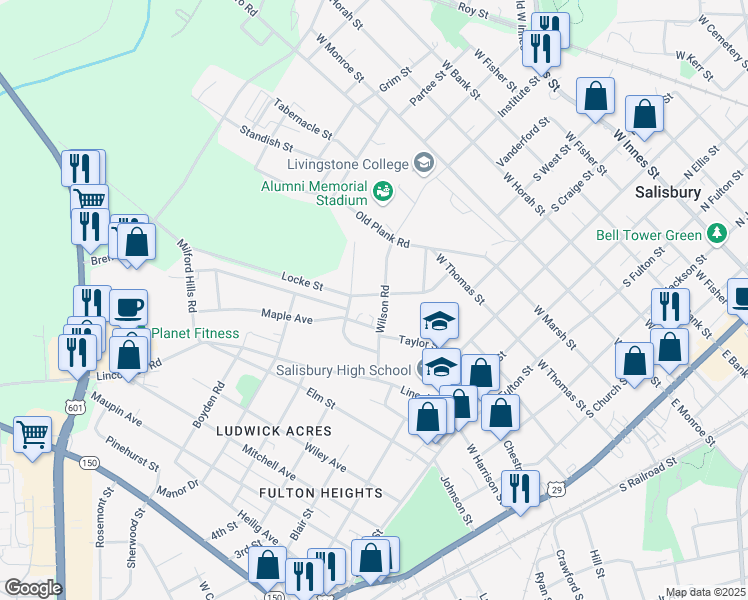Select the shopping bag marker on W Innes St nearest N Ellis St
This screenshot has height=600, width=748.
(x=644, y=114)
